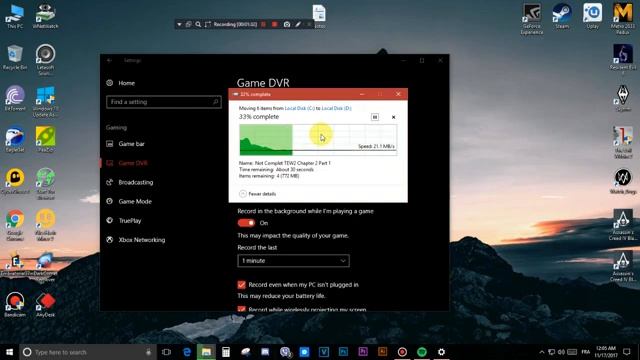Launch Uplay desktop shortcut

pyautogui.click(x=592, y=16)
